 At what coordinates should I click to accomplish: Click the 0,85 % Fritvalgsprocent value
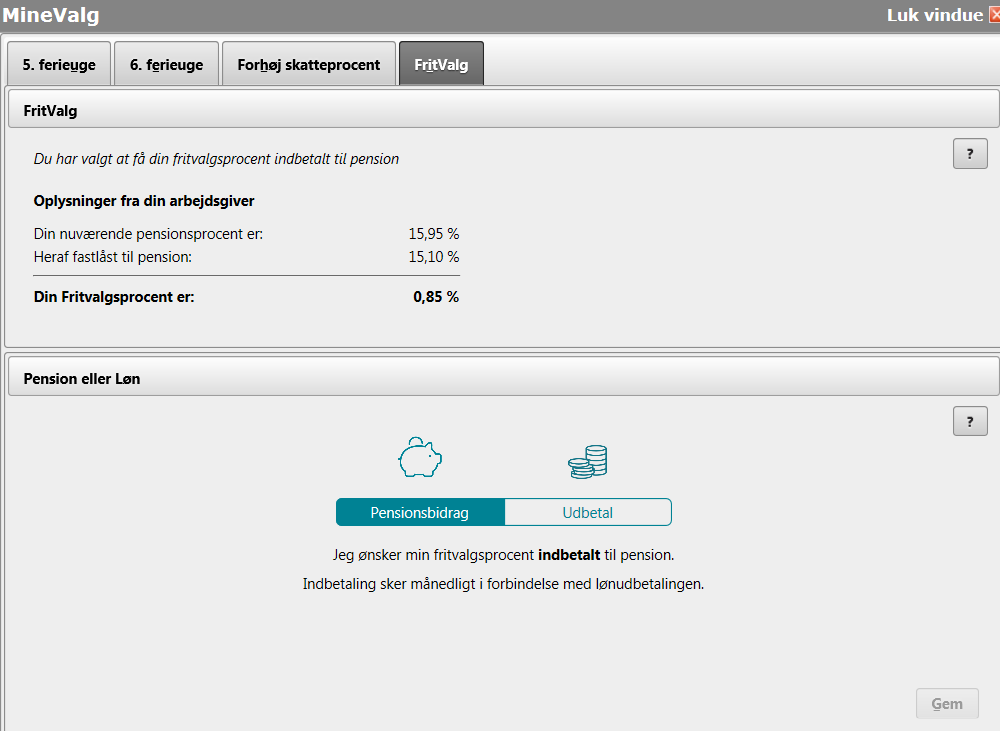pos(435,297)
